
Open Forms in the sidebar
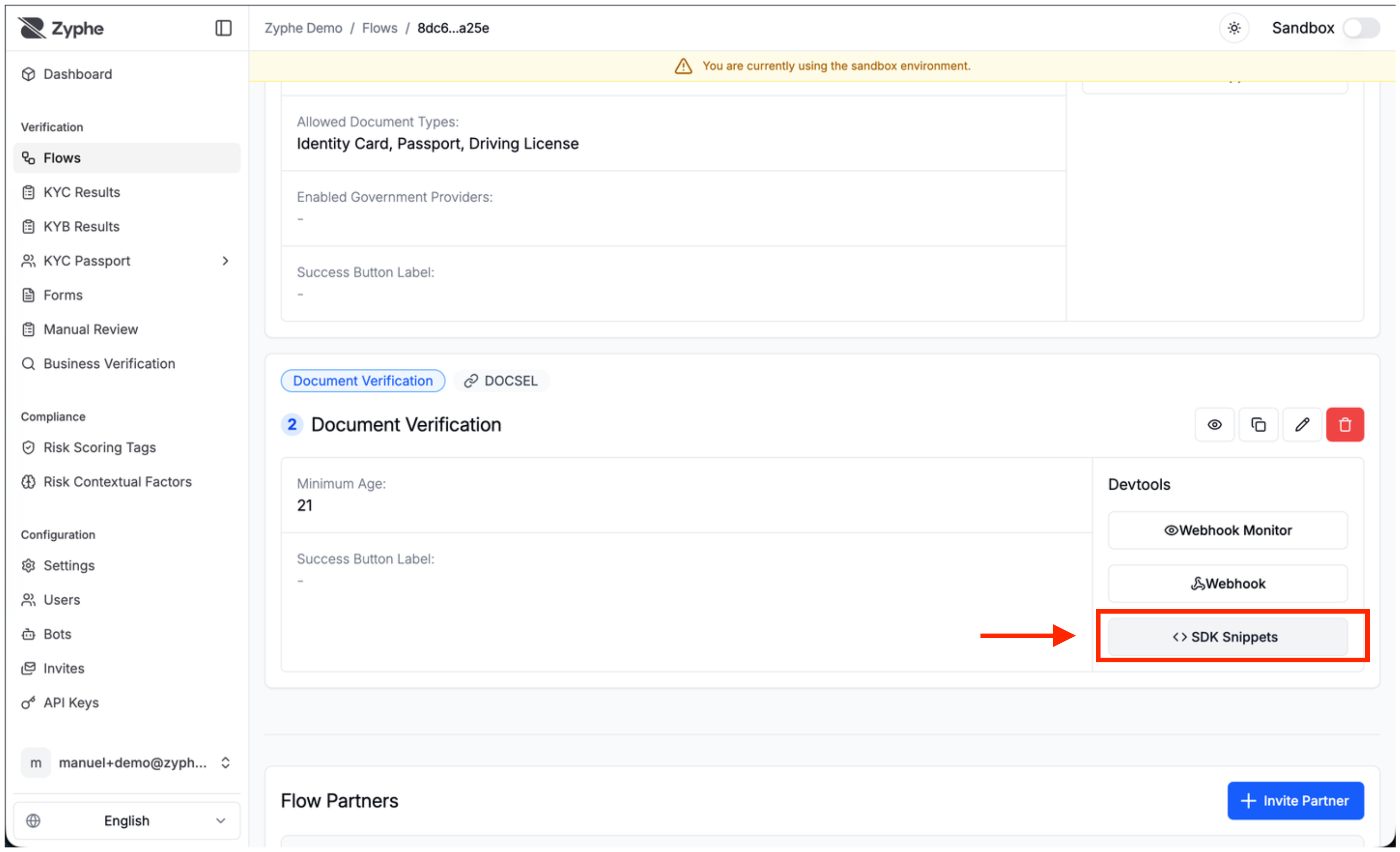click(126, 295)
